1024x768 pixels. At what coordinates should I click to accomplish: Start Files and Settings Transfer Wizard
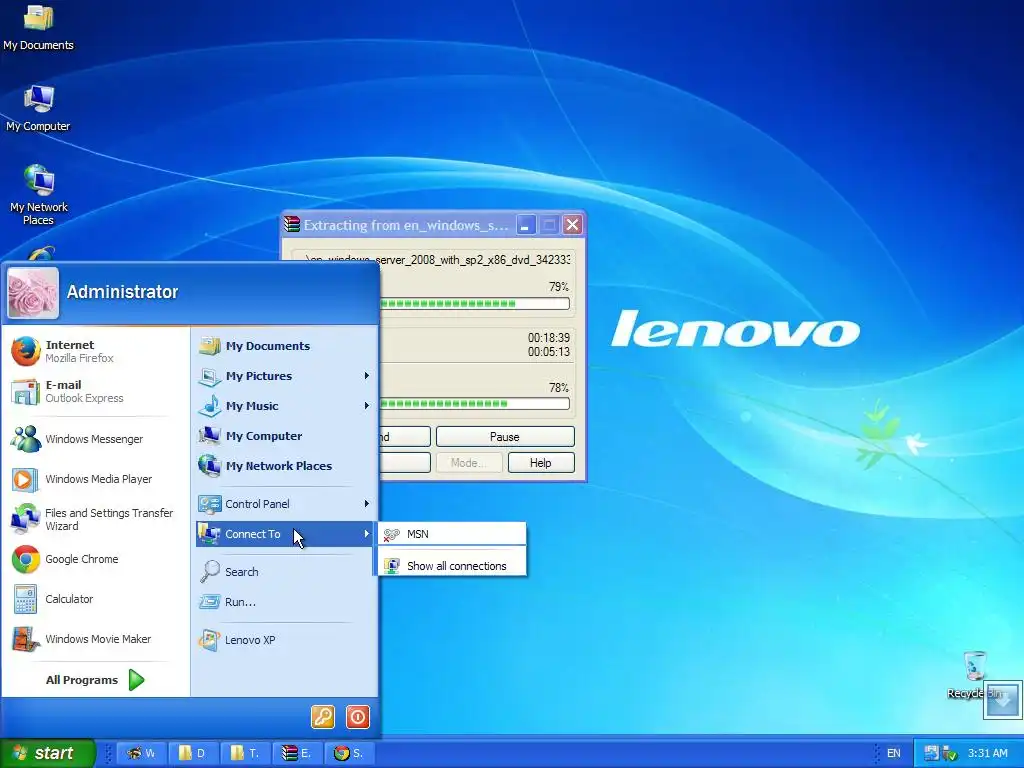pos(97,519)
